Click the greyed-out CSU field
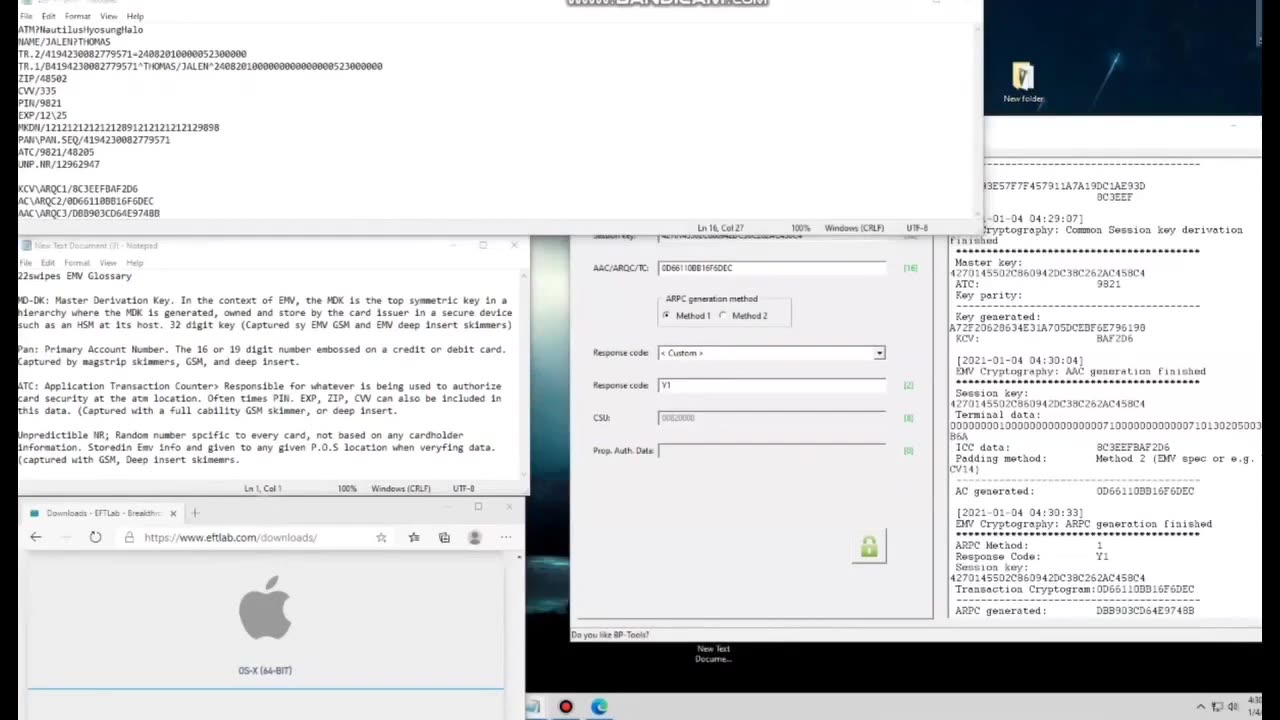 [x=771, y=418]
